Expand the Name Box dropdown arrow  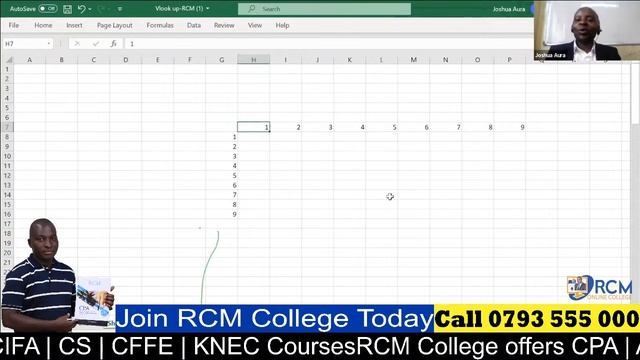pos(49,44)
